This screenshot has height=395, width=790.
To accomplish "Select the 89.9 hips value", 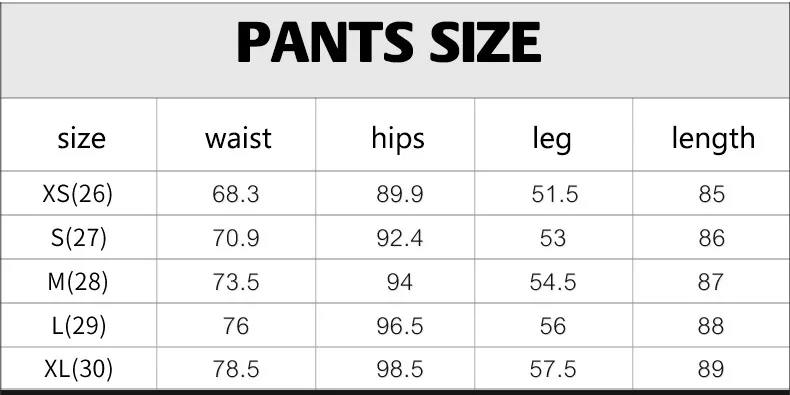I will pos(400,194).
